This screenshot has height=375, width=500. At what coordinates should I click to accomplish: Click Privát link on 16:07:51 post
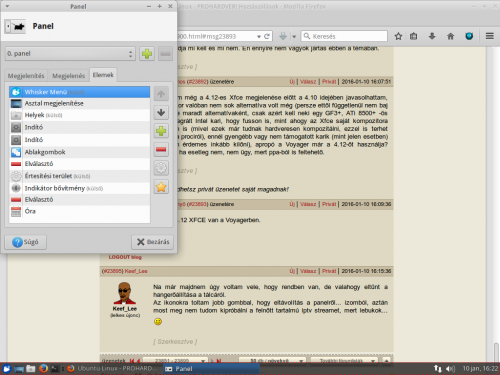tap(329, 82)
